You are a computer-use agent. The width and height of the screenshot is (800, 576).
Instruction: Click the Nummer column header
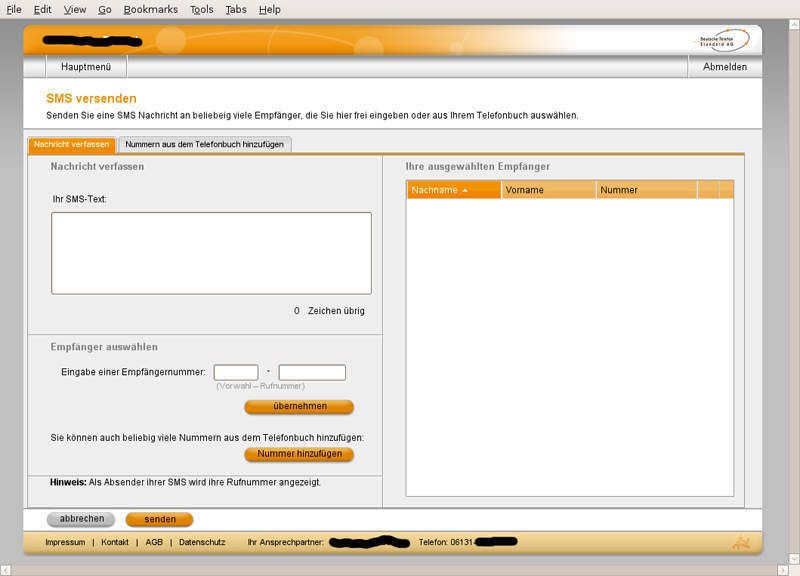[646, 190]
